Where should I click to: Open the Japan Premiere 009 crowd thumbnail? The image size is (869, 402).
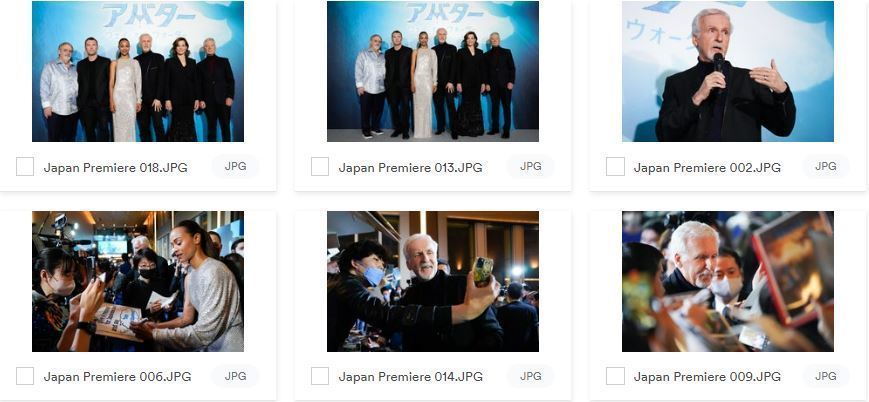coord(728,281)
